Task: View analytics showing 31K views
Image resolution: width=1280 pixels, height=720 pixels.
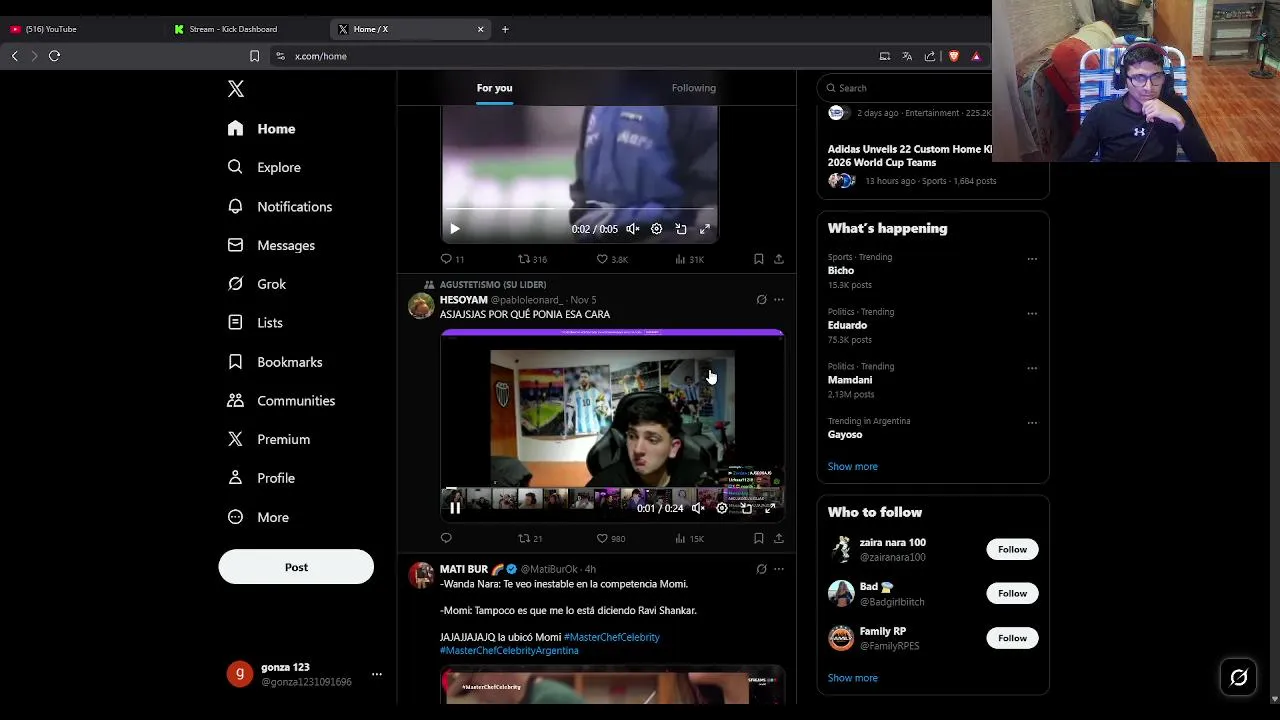Action: pos(690,259)
